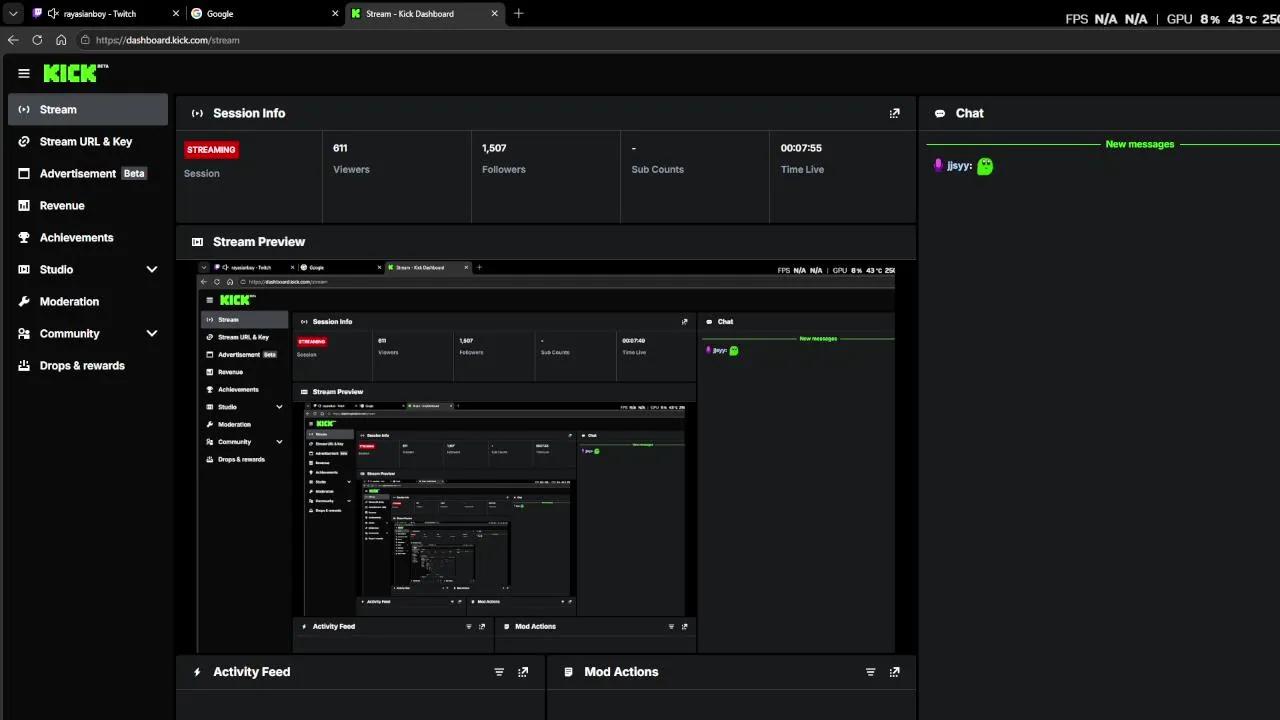The height and width of the screenshot is (720, 1280).
Task: Click the Stream URL & Key link icon
Action: pos(24,142)
